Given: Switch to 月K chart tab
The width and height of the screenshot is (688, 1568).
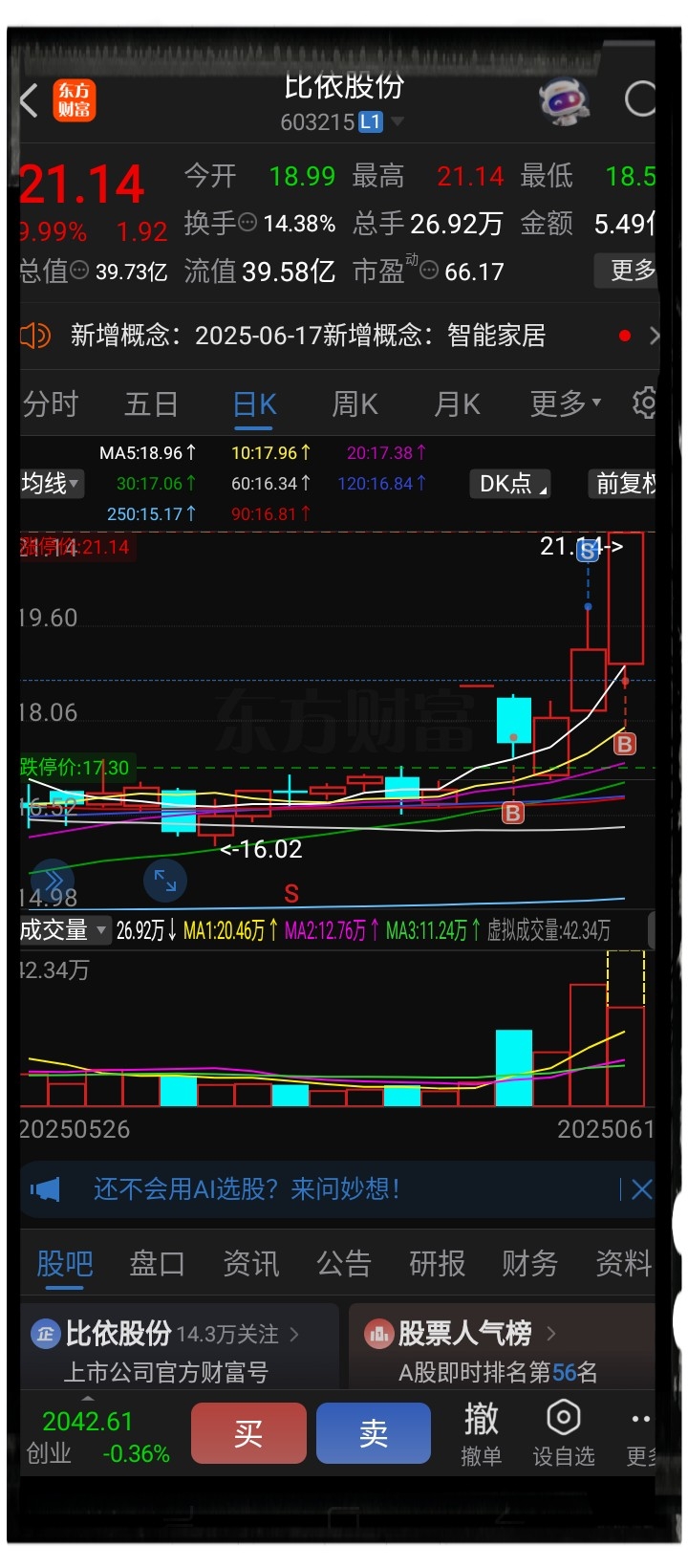Looking at the screenshot, I should click(x=457, y=404).
